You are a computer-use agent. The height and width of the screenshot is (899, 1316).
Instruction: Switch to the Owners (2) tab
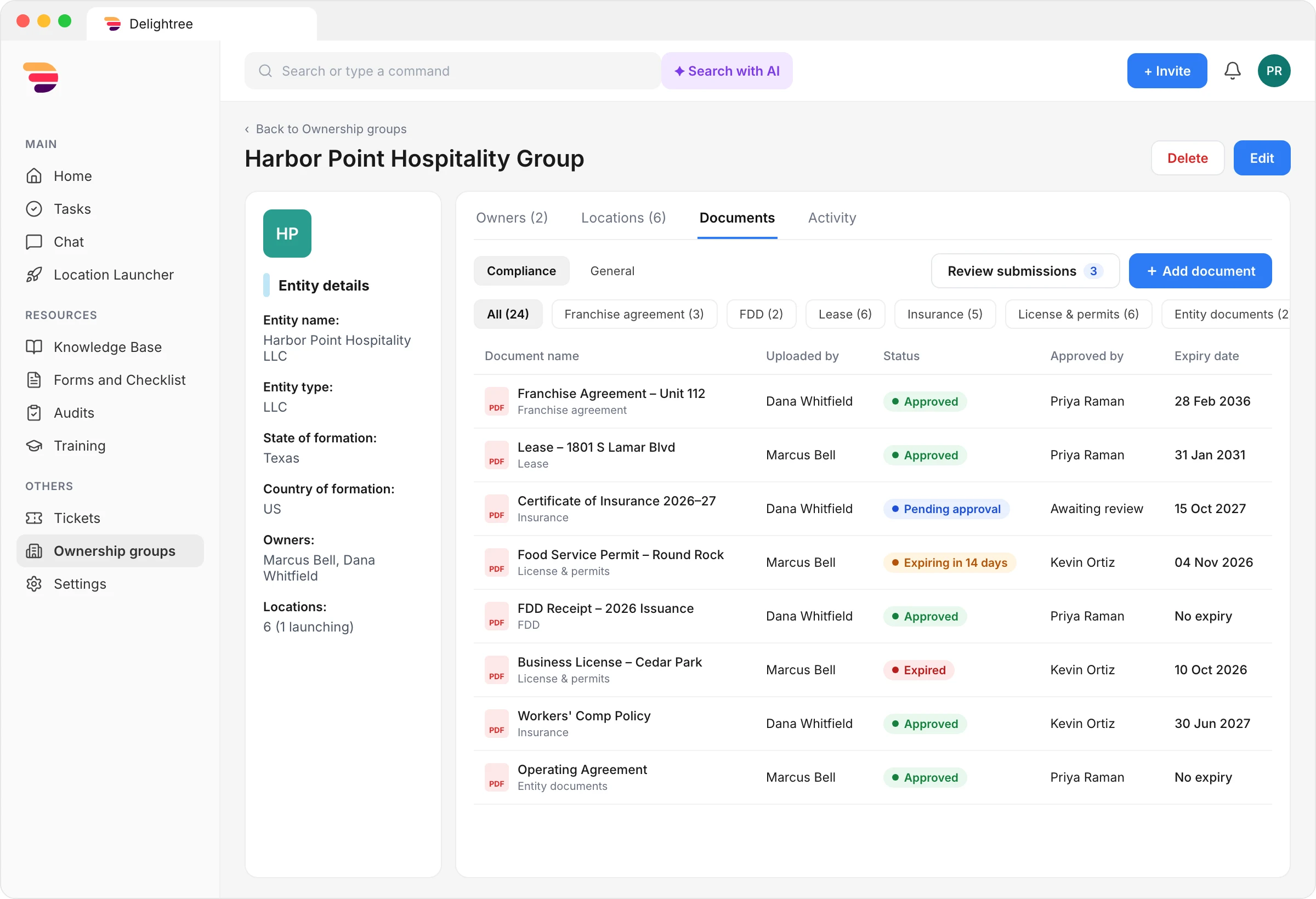(x=512, y=218)
